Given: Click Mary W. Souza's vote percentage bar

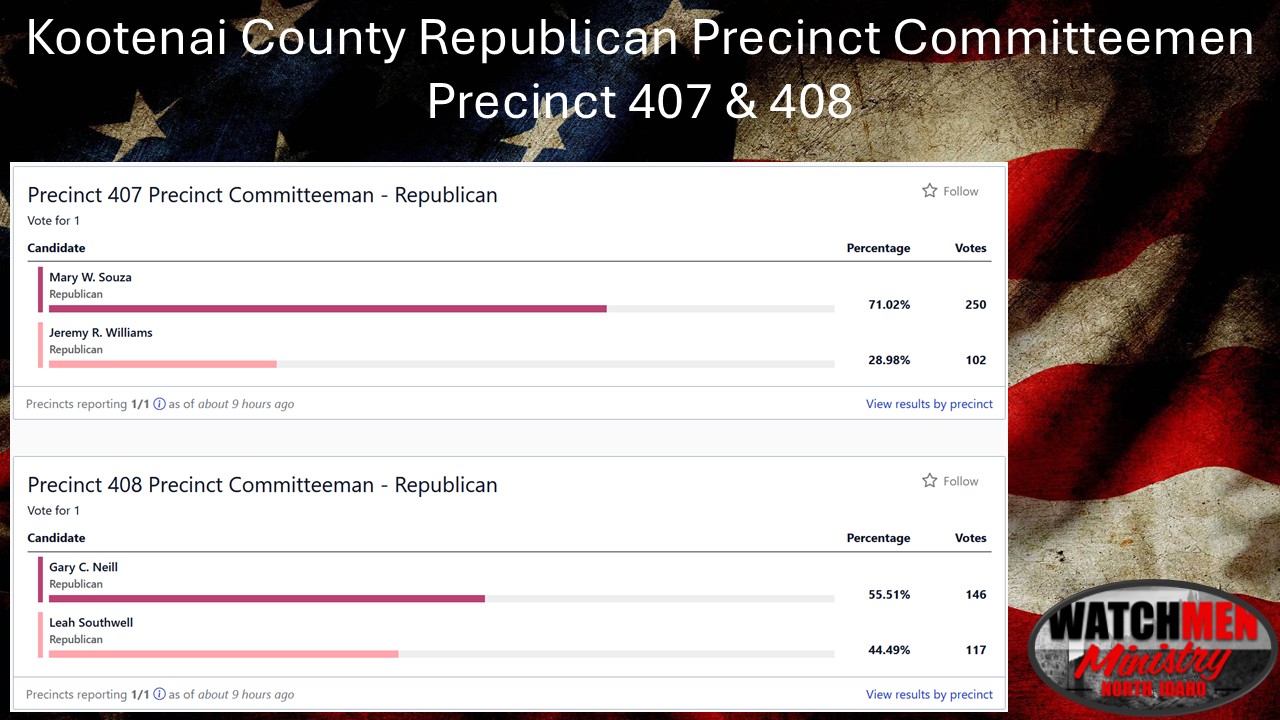Looking at the screenshot, I should [x=441, y=309].
